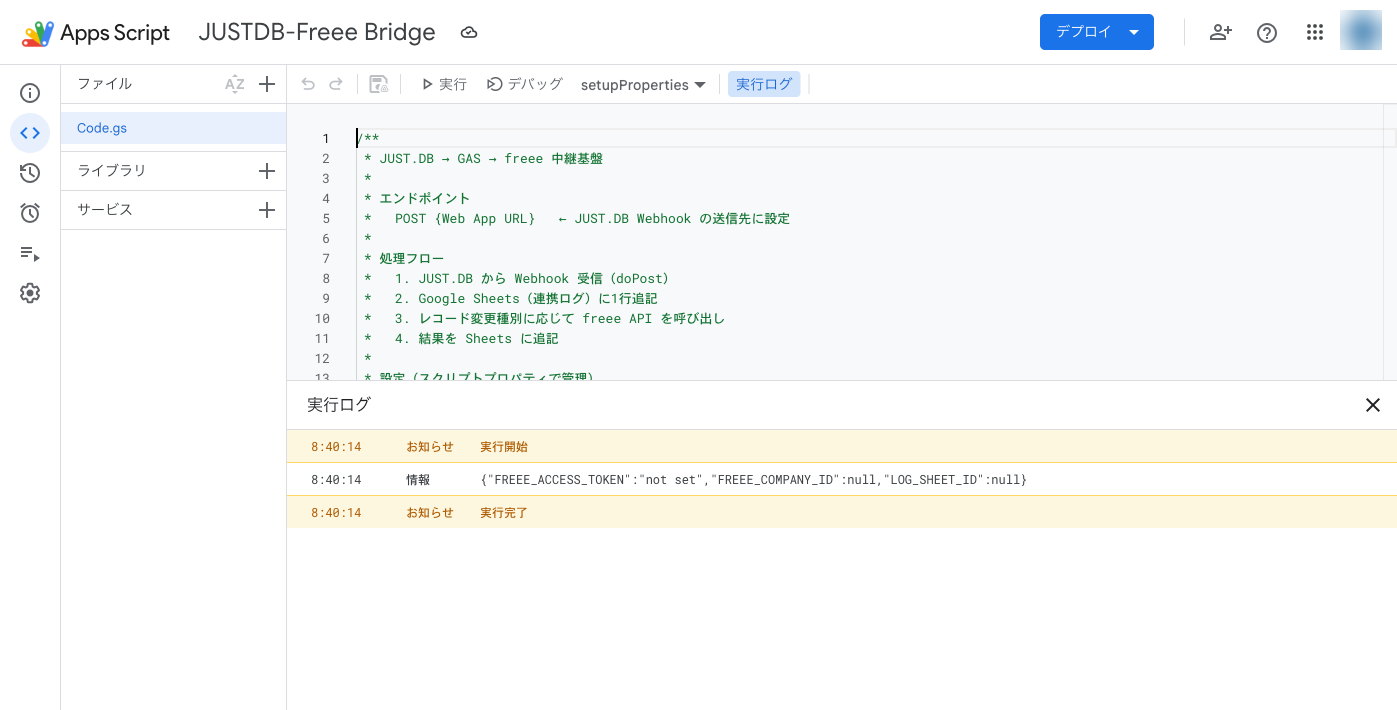Select the Code.gs file
This screenshot has width=1397, height=710.
[173, 128]
